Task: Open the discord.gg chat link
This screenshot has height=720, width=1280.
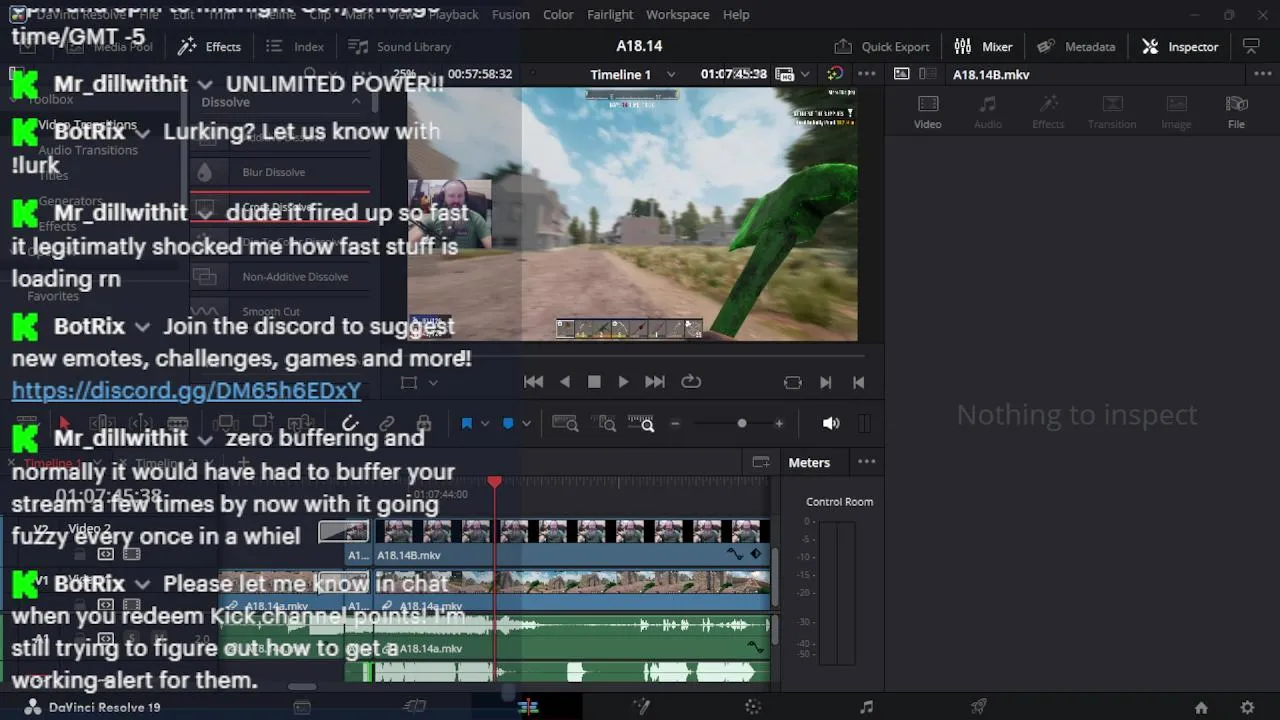Action: pyautogui.click(x=186, y=391)
